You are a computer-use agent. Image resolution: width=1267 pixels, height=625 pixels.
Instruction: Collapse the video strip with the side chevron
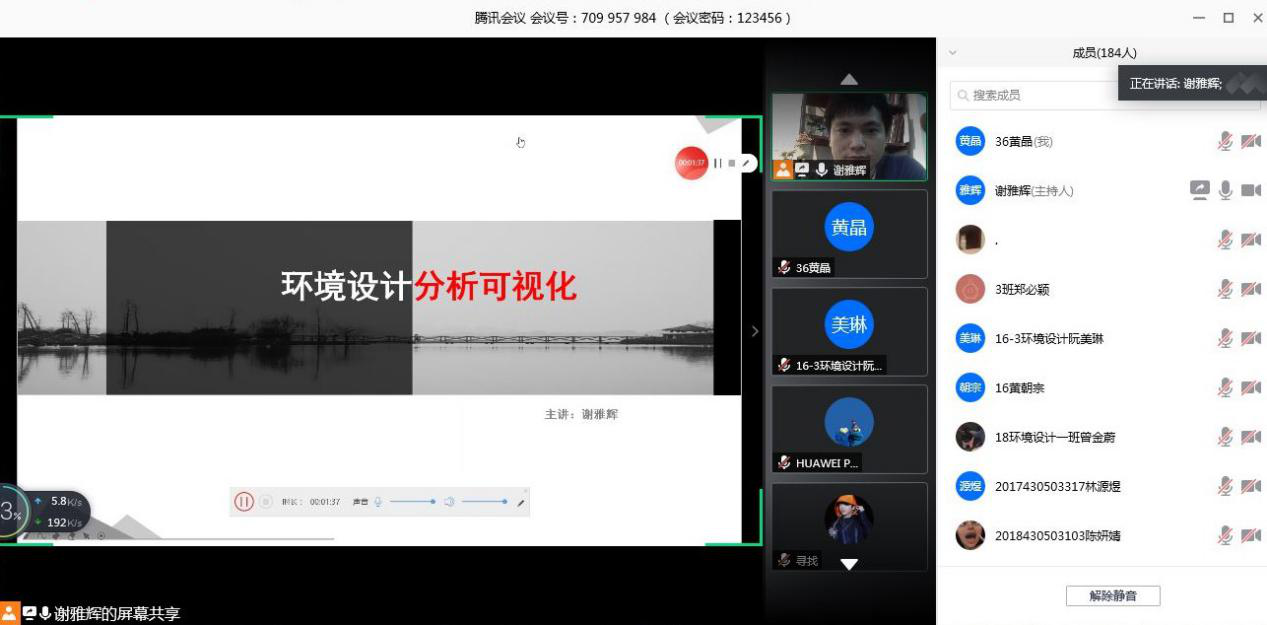point(755,331)
